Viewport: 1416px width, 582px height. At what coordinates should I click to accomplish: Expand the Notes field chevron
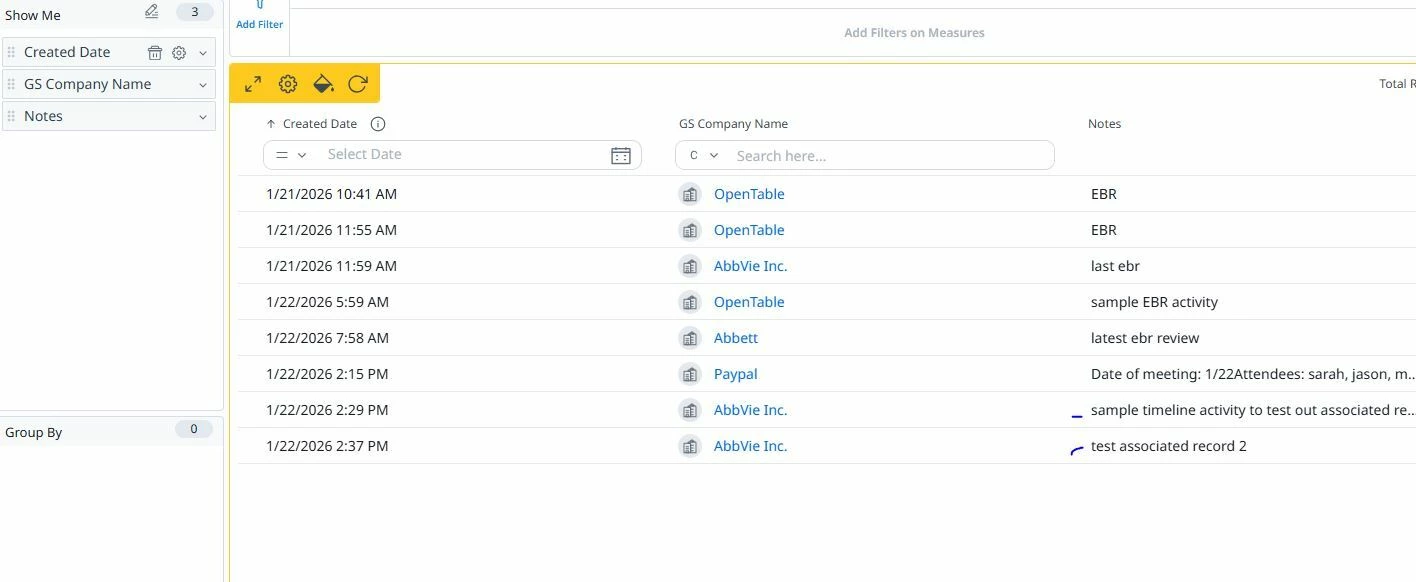[x=203, y=117]
